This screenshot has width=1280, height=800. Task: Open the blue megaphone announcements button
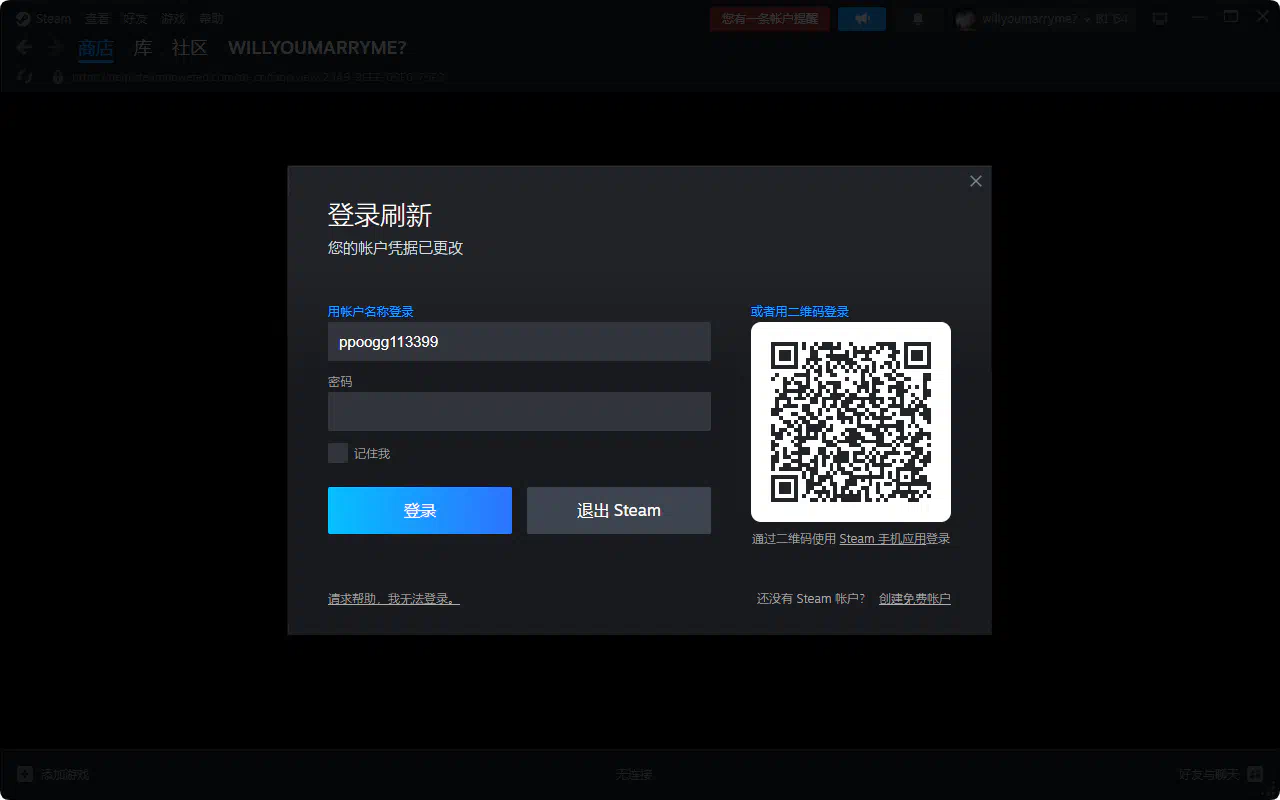862,18
